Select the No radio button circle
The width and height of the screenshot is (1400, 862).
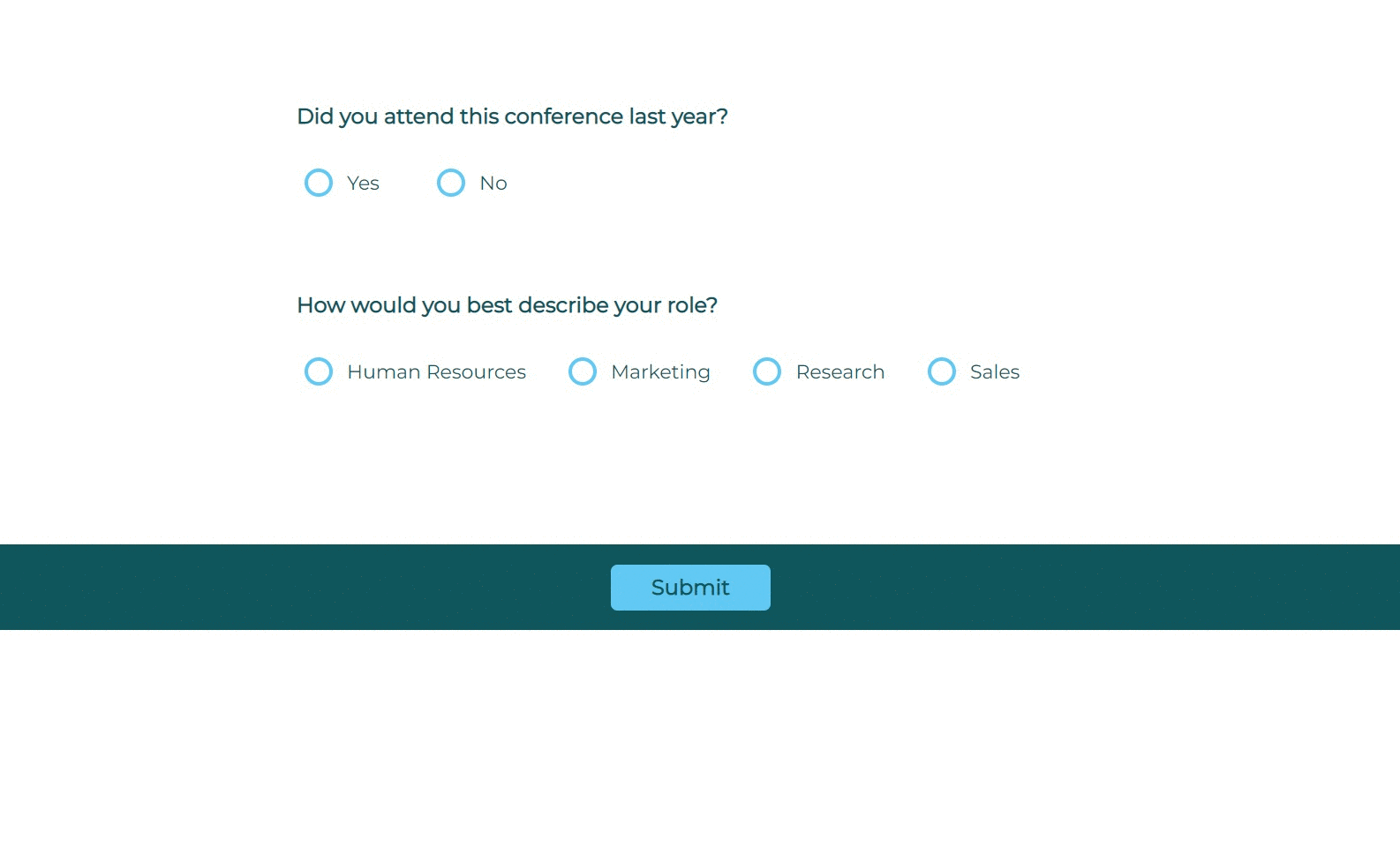click(x=451, y=183)
